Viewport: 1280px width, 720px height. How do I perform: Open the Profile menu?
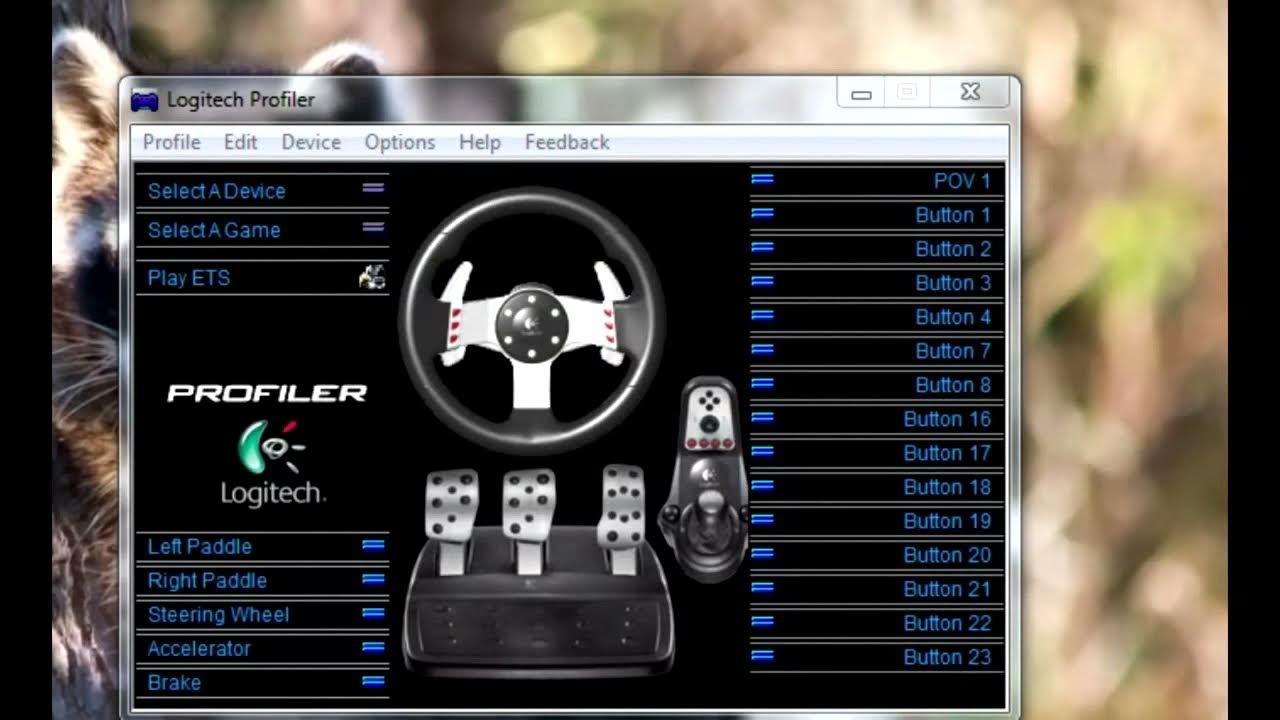[171, 142]
